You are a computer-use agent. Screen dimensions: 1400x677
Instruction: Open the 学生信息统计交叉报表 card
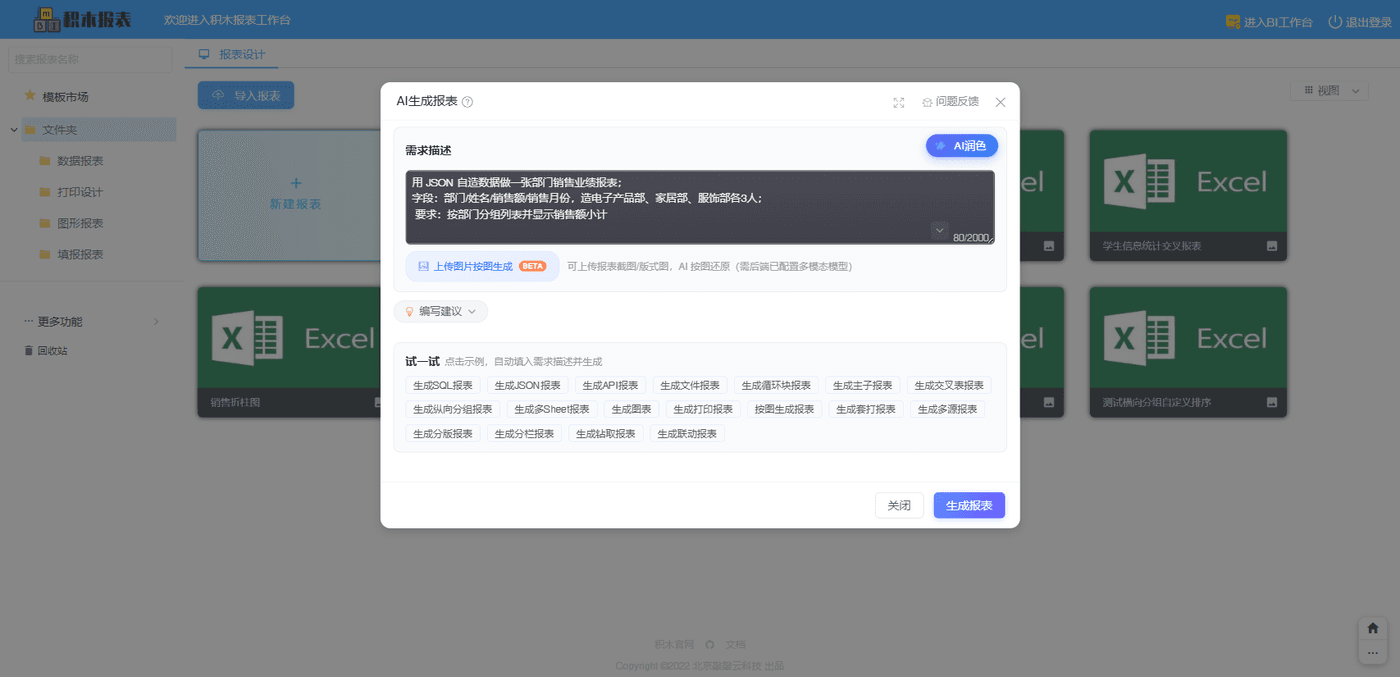(1188, 195)
